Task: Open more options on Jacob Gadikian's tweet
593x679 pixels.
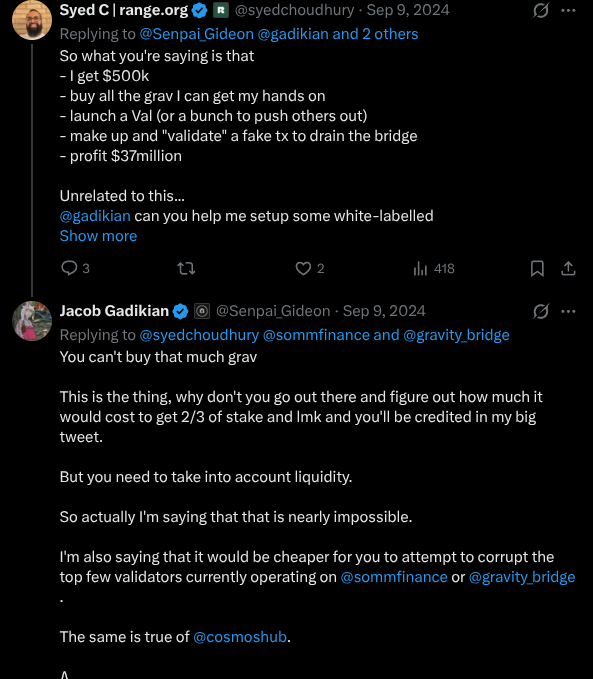Action: coord(568,311)
